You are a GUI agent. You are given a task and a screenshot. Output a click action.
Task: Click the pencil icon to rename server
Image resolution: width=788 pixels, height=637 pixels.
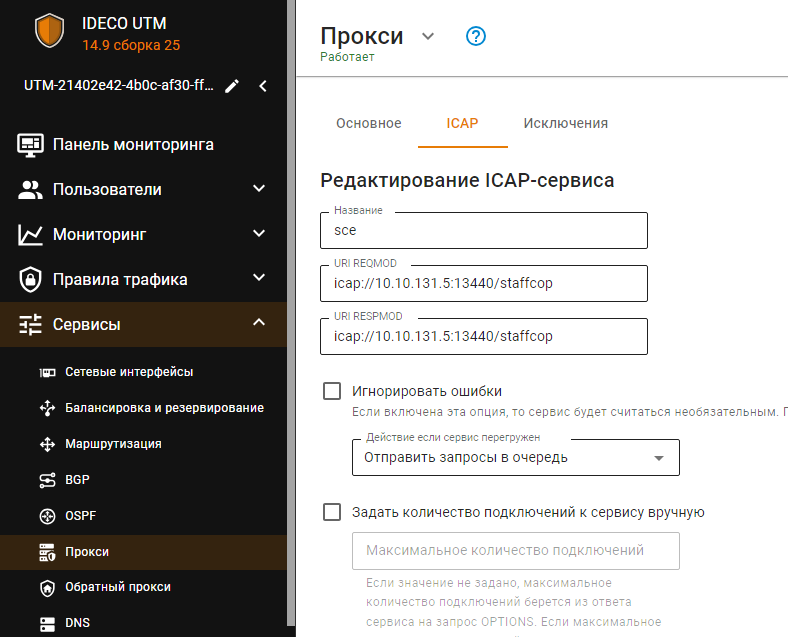[232, 86]
